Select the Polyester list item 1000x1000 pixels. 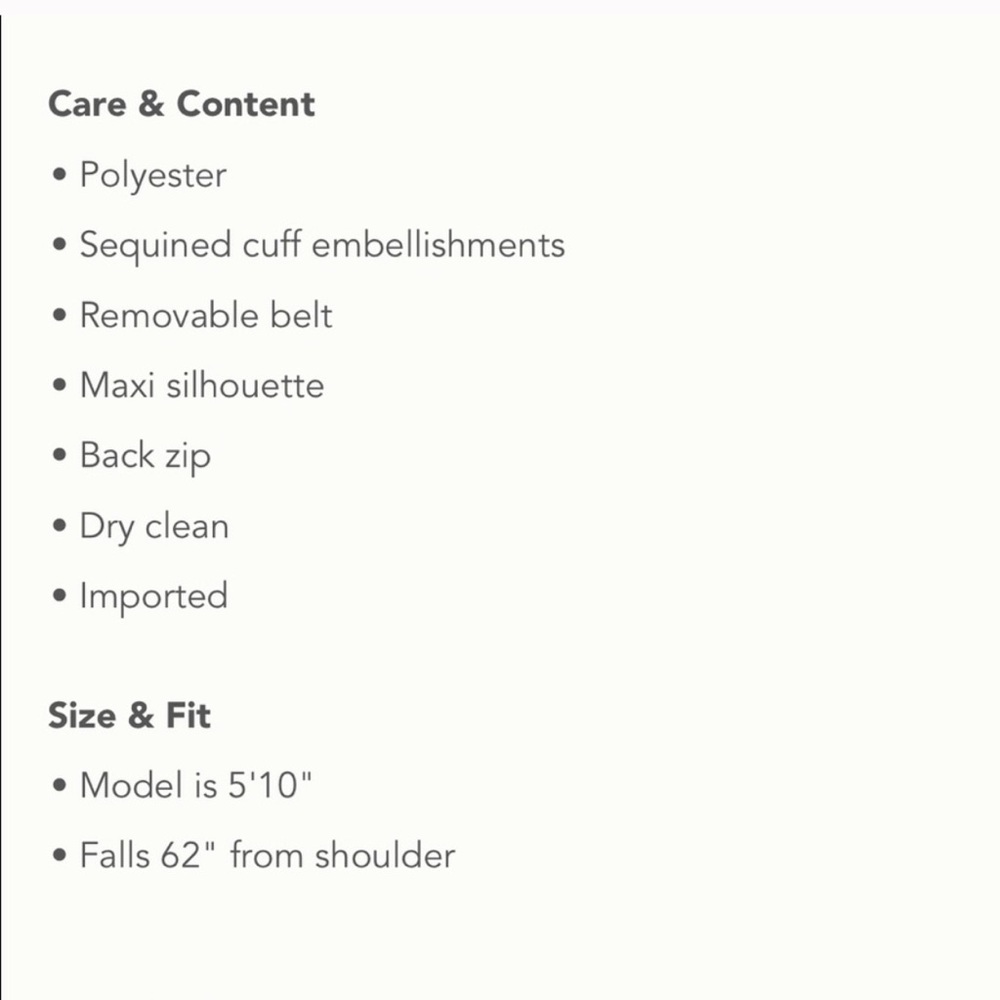pyautogui.click(x=153, y=175)
